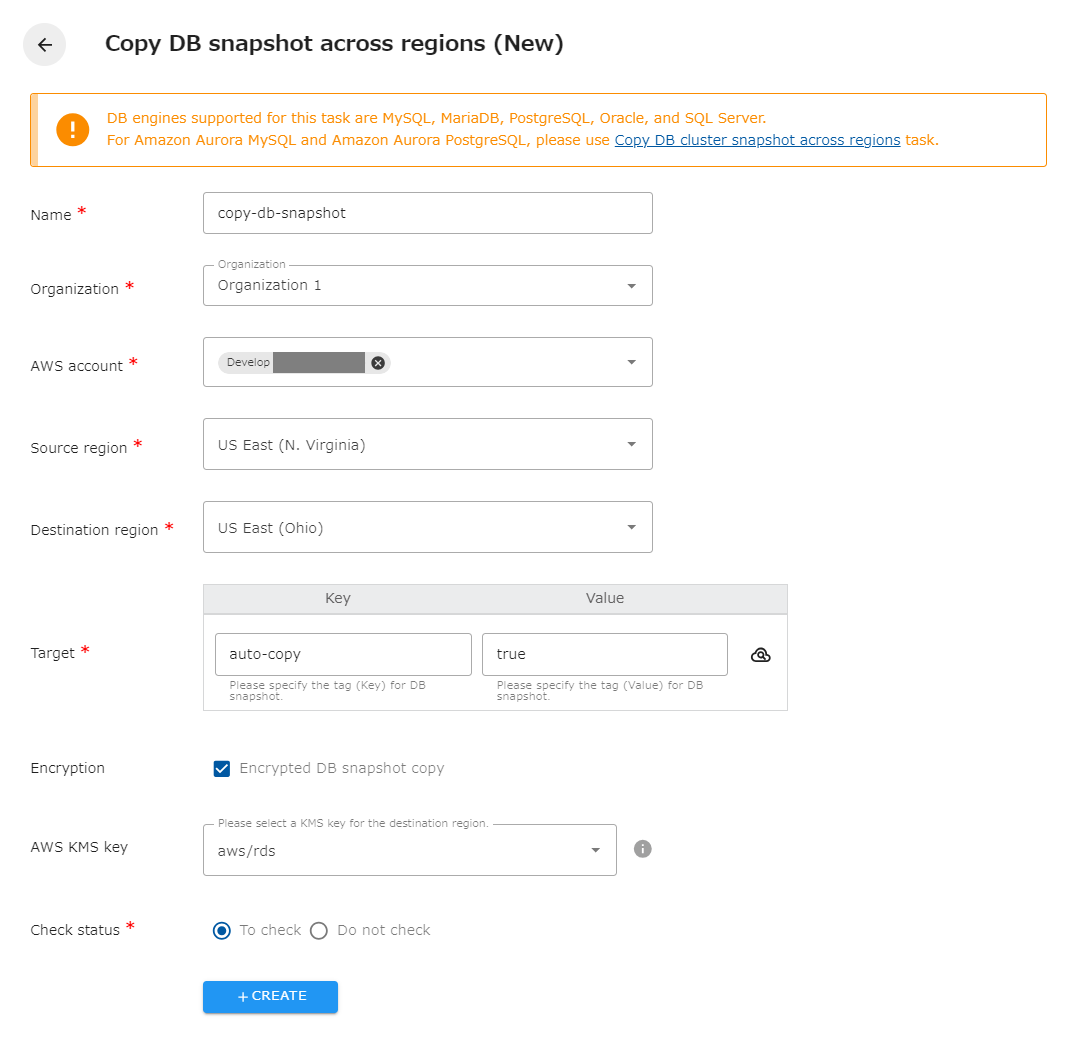The width and height of the screenshot is (1072, 1037).
Task: Focus the Name field containing copy-db-snapshot
Action: pyautogui.click(x=427, y=213)
